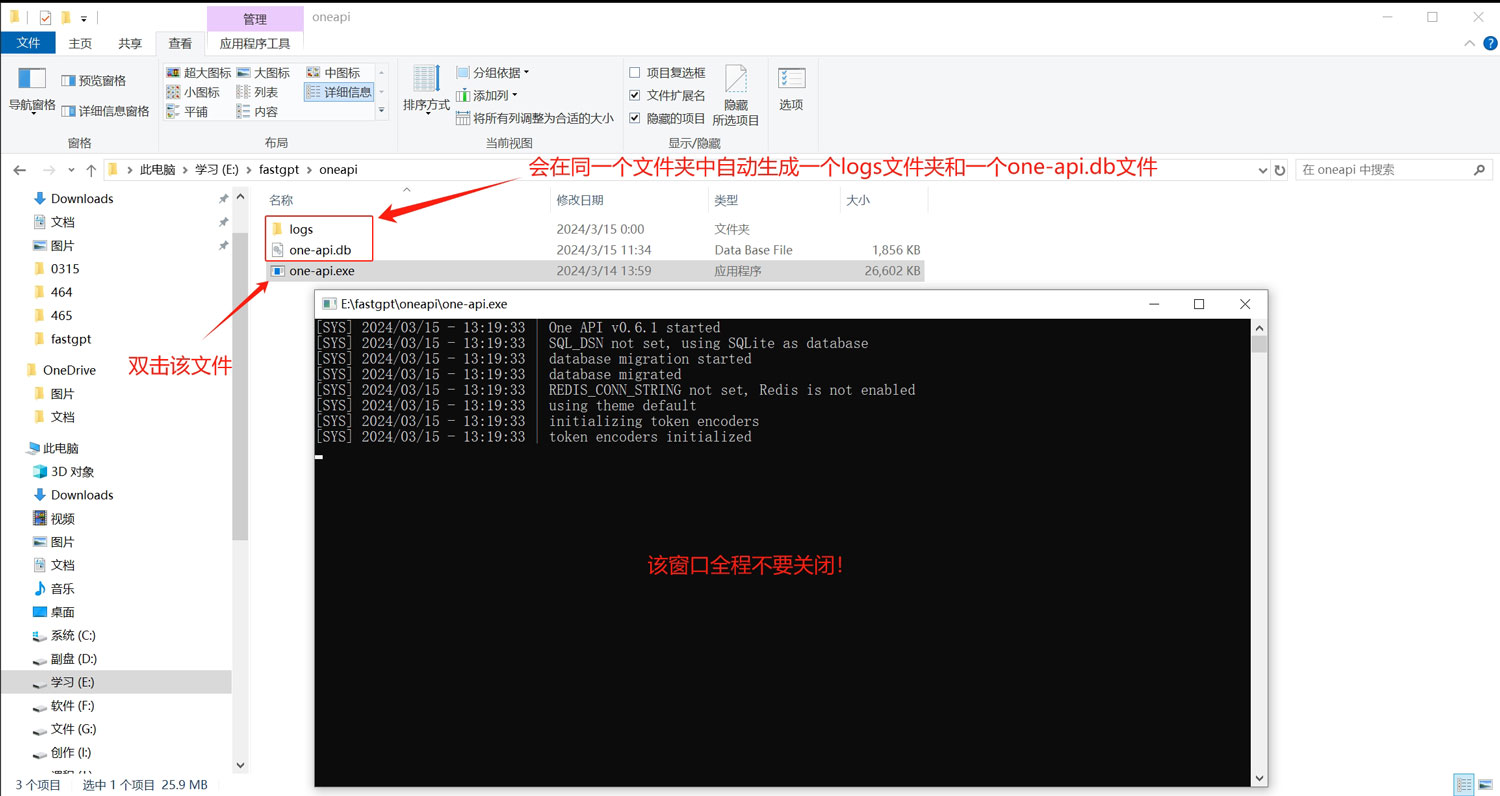Expand the layout gallery options

point(382,112)
